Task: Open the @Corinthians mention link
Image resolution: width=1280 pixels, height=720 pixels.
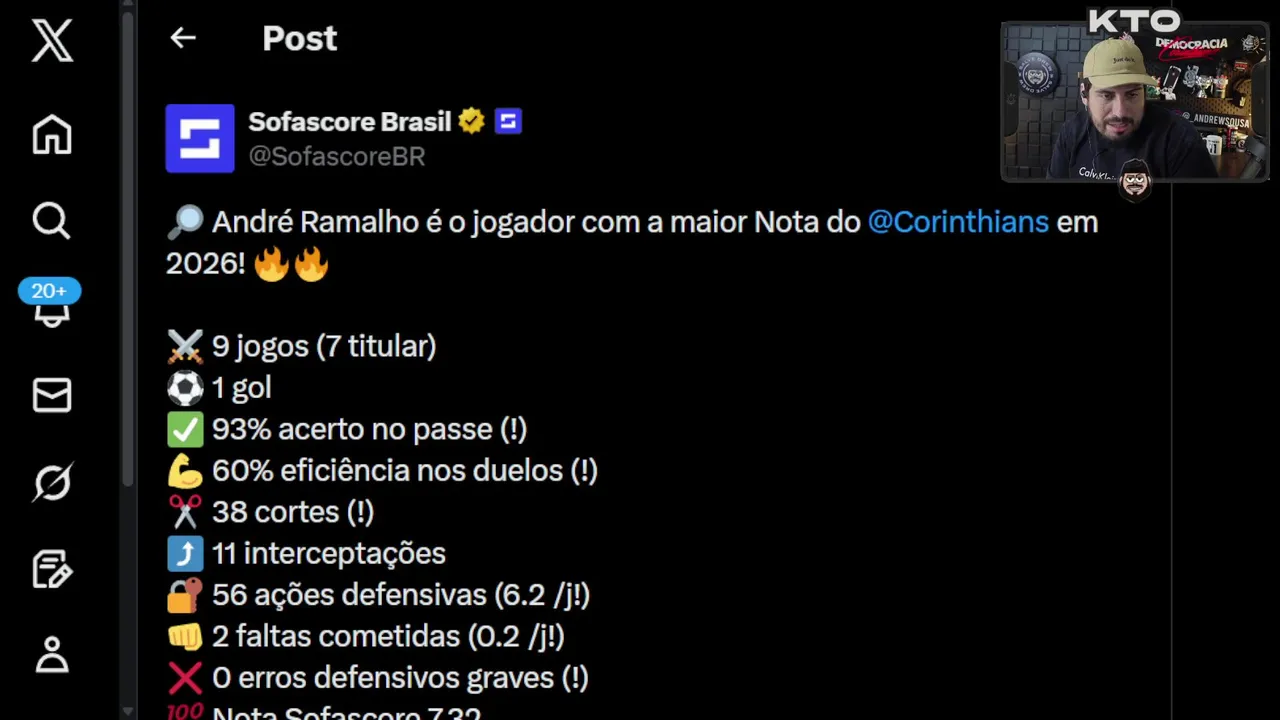Action: pos(957,221)
